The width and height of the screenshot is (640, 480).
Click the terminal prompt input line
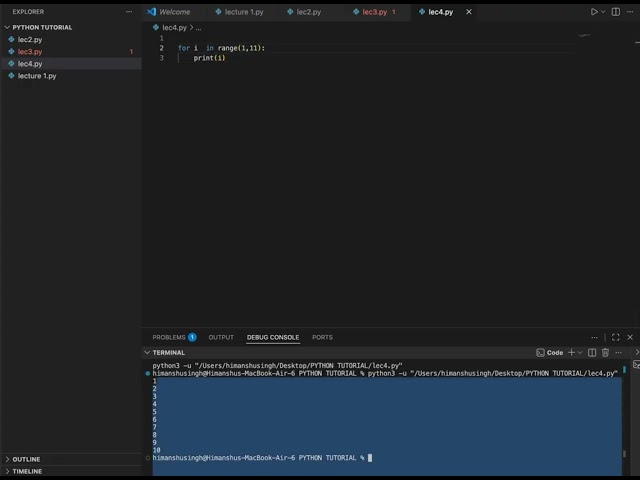262,458
